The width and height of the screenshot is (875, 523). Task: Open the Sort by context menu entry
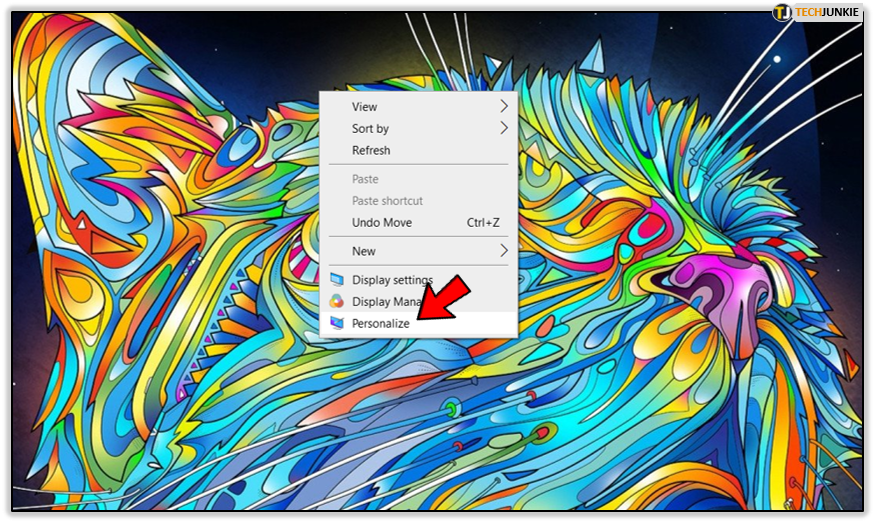(419, 128)
